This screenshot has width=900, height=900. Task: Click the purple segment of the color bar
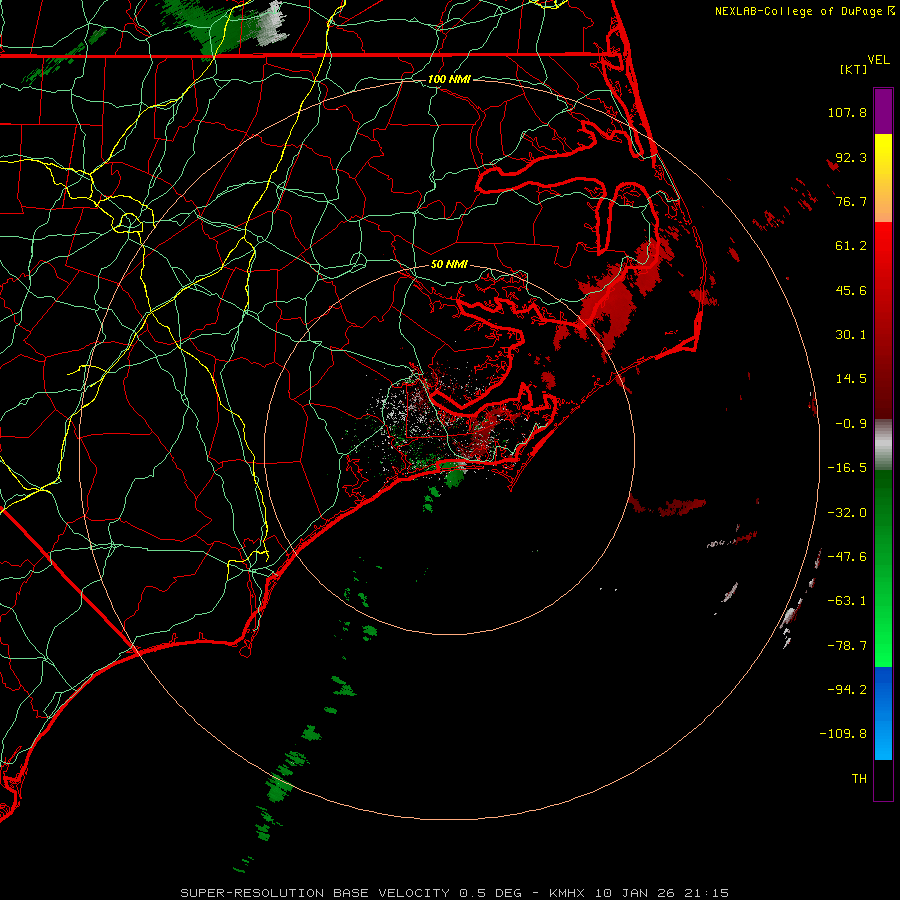tap(883, 111)
